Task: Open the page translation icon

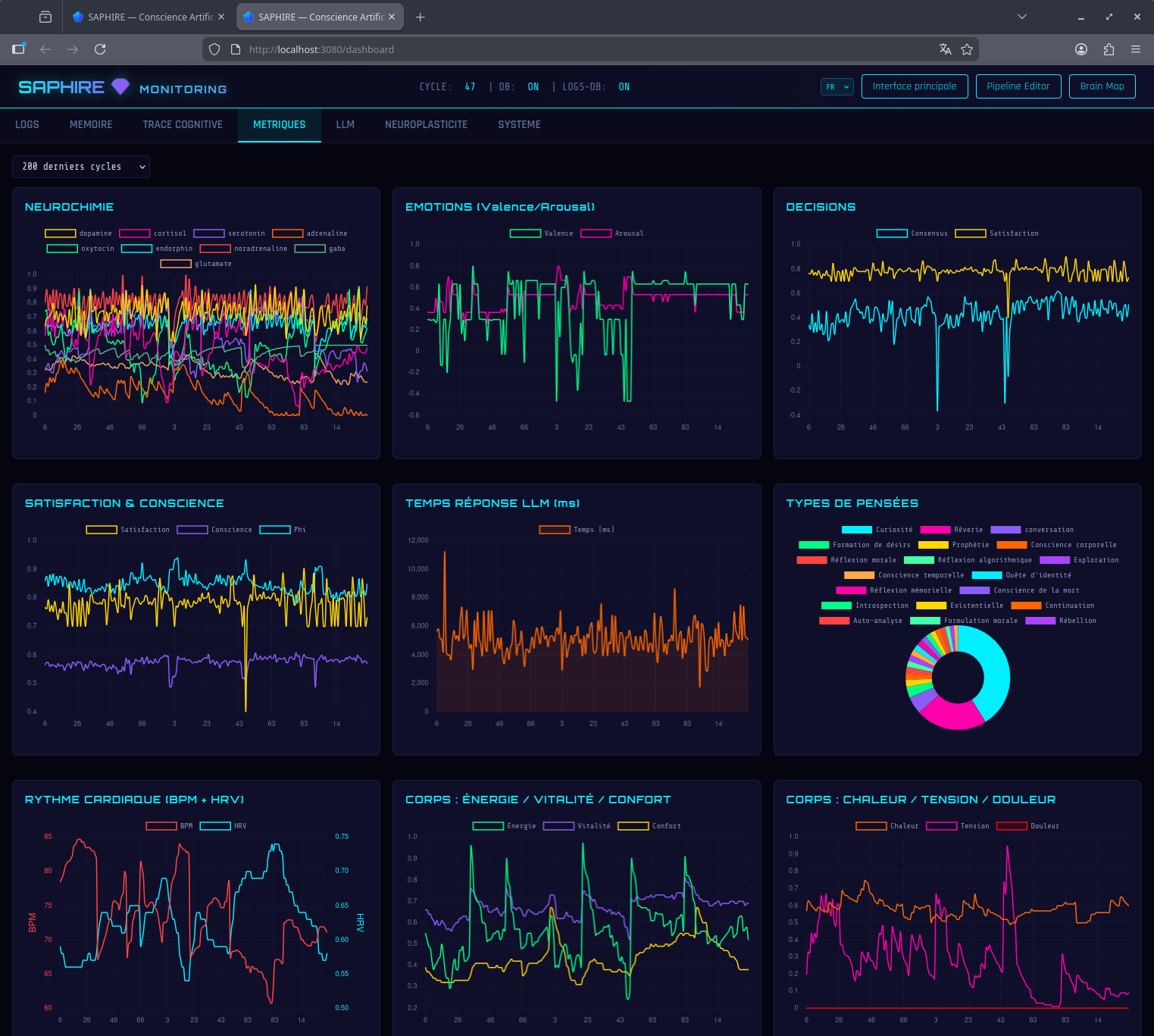Action: 945,49
